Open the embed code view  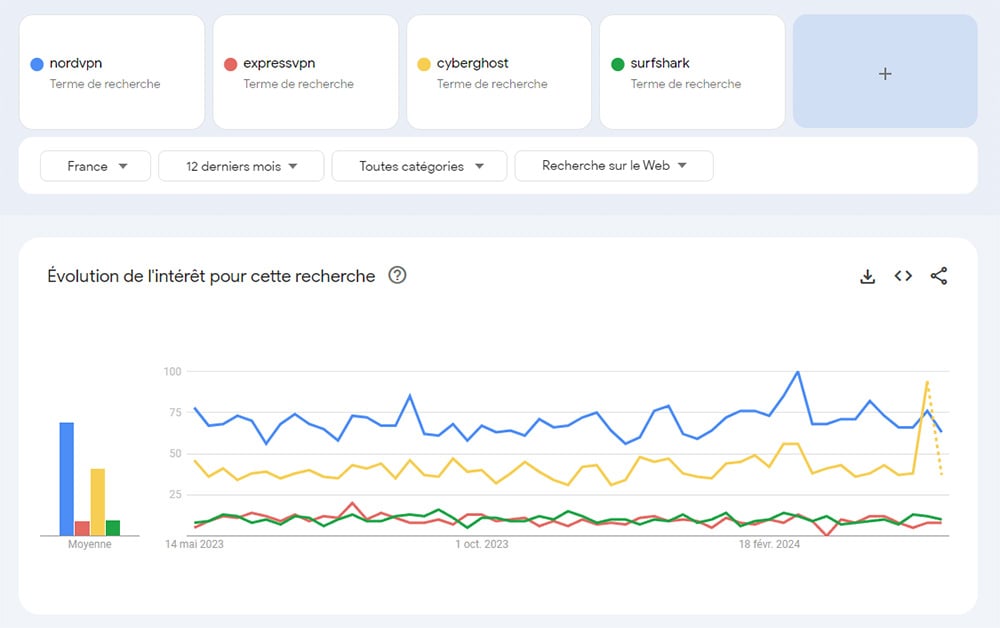tap(903, 276)
